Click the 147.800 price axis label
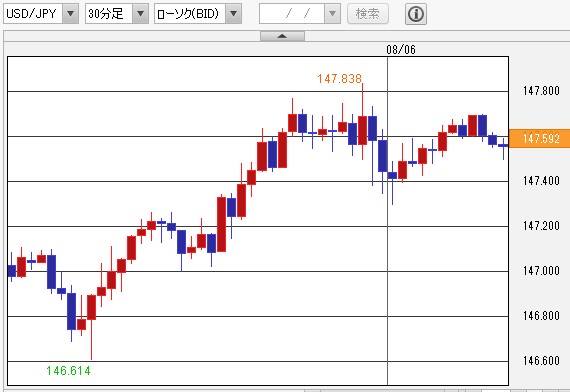The image size is (570, 392). (x=541, y=91)
